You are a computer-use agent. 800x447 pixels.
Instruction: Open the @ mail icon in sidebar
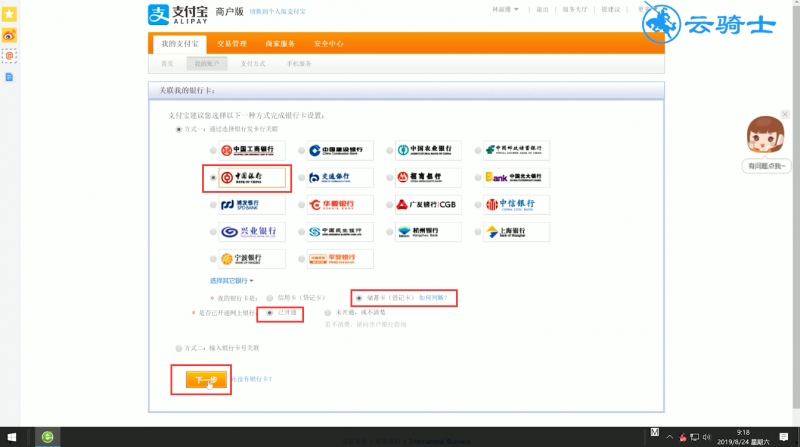(9, 56)
